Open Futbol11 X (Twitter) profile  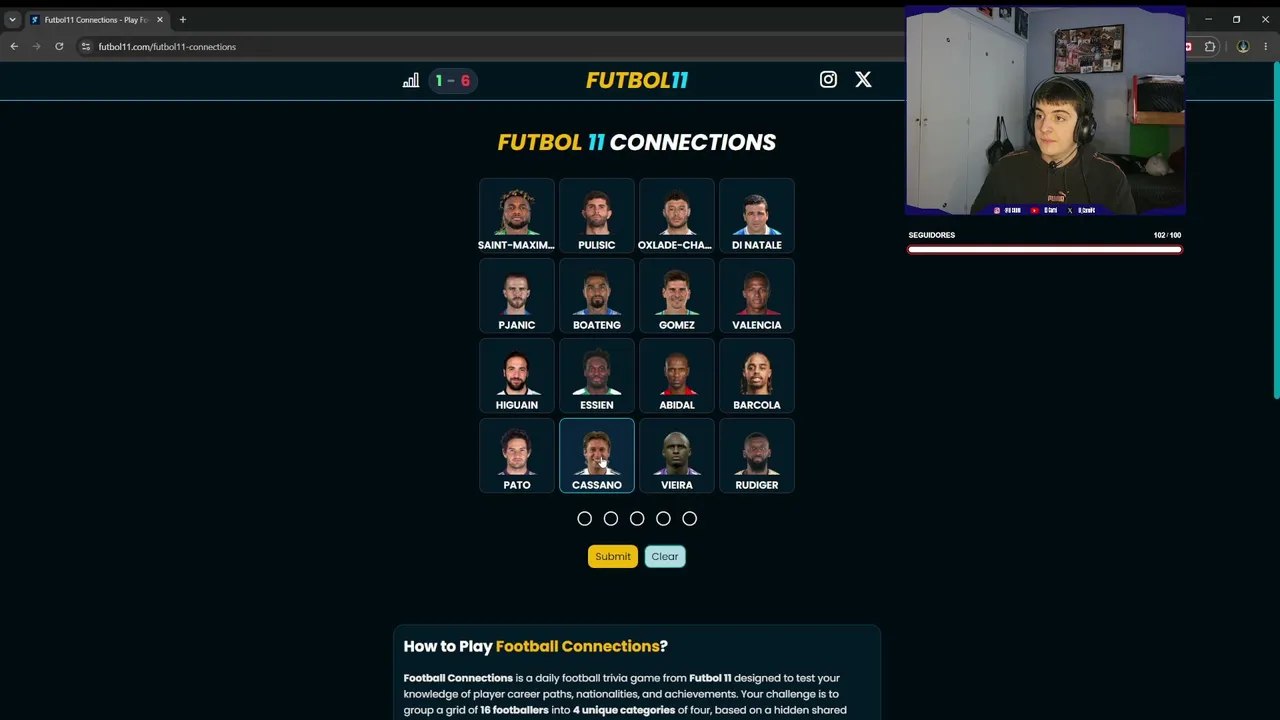tap(863, 80)
